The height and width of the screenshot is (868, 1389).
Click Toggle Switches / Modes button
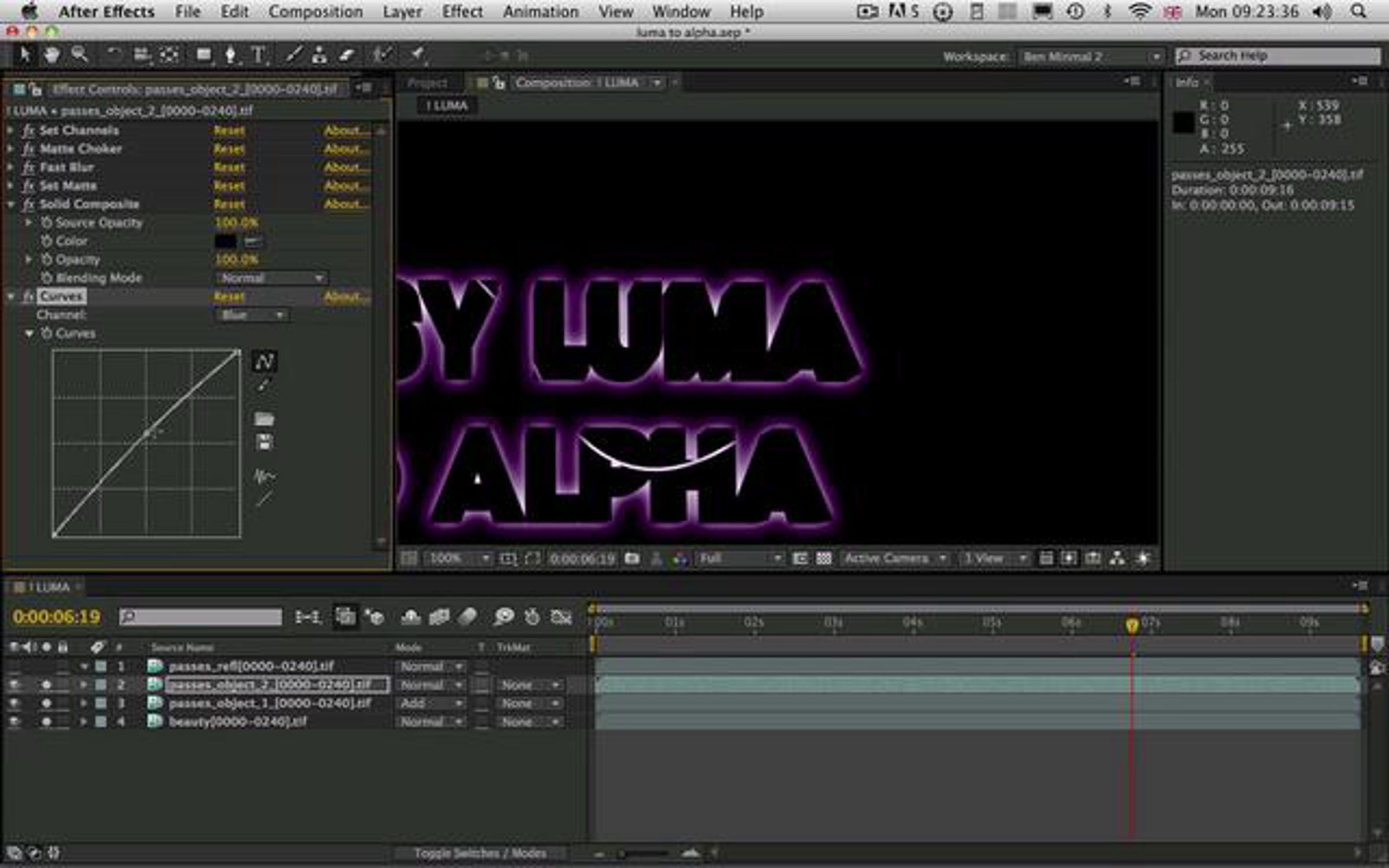480,853
